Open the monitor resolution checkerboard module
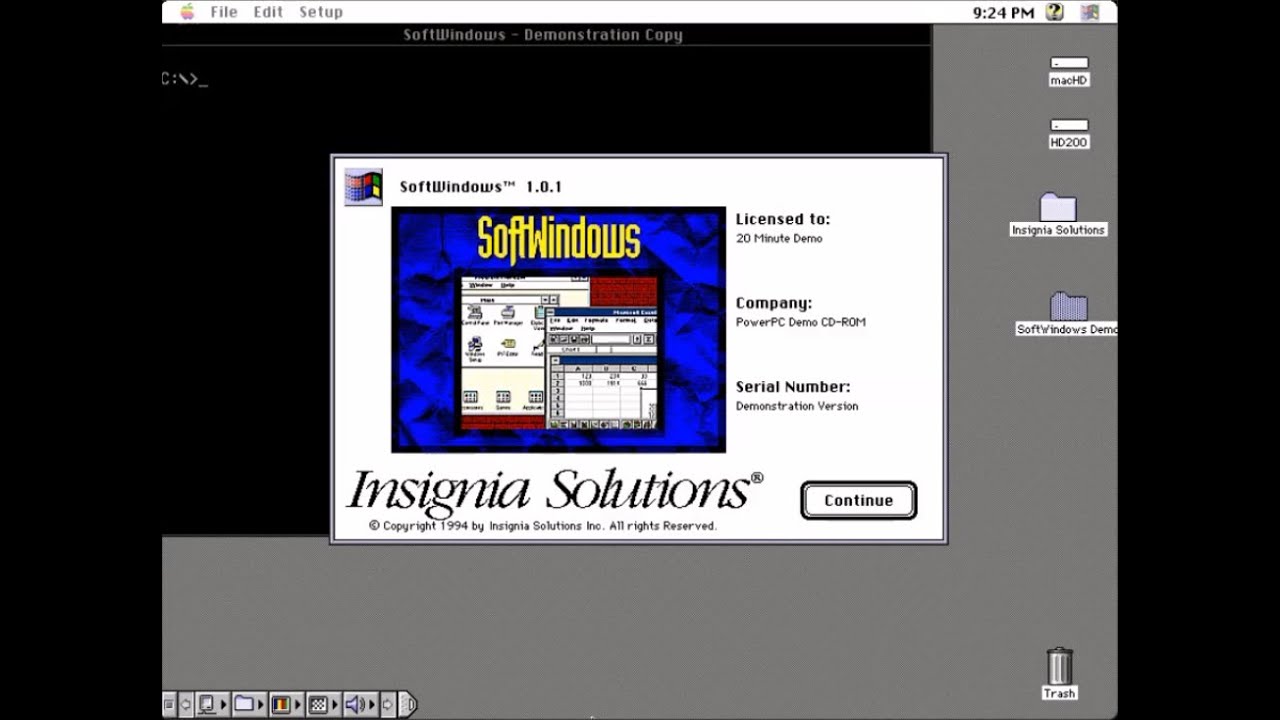The height and width of the screenshot is (720, 1280). pyautogui.click(x=323, y=704)
